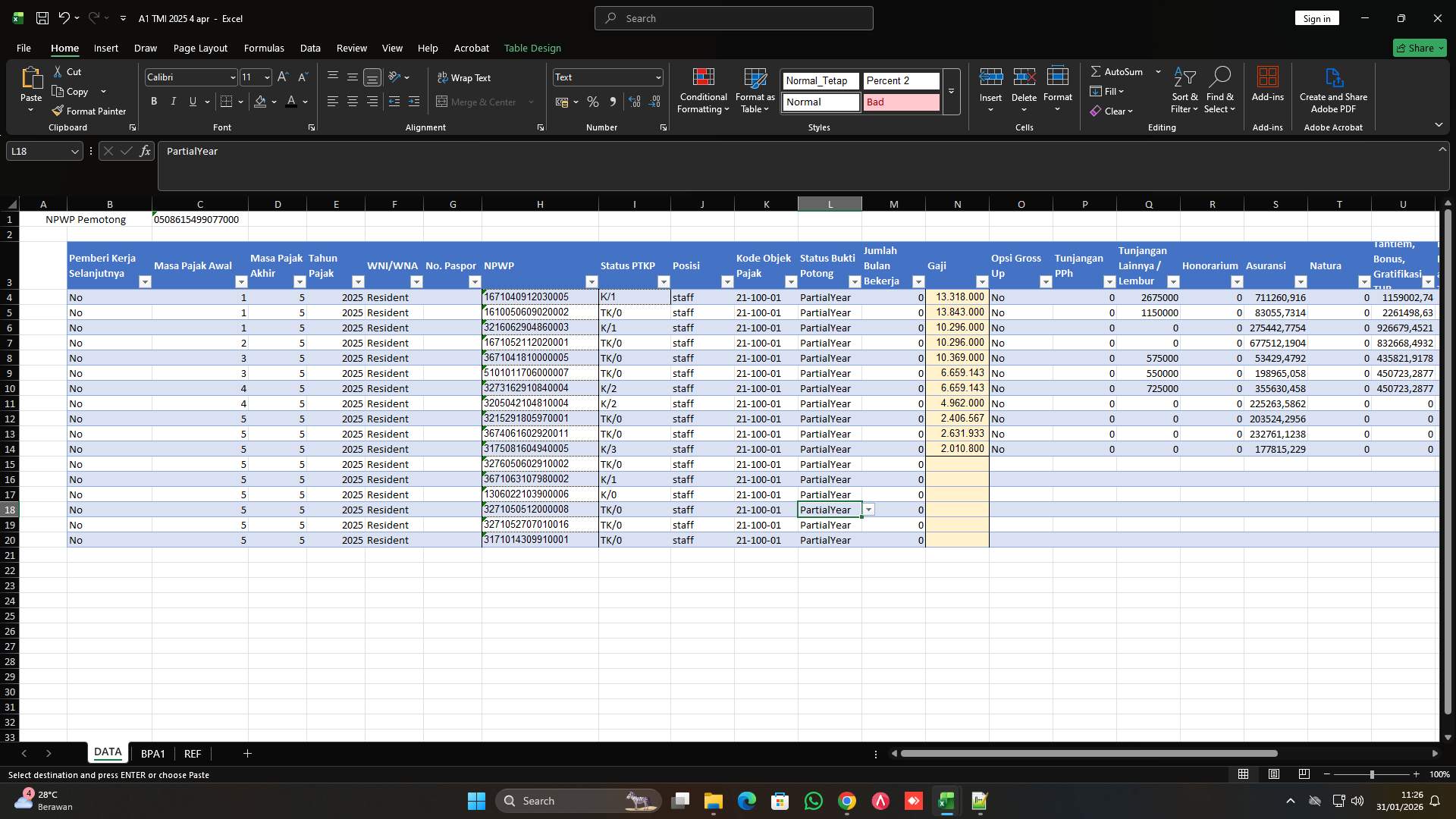Open the PartialYear dropdown in cell L18
Image resolution: width=1456 pixels, height=819 pixels.
pos(869,510)
